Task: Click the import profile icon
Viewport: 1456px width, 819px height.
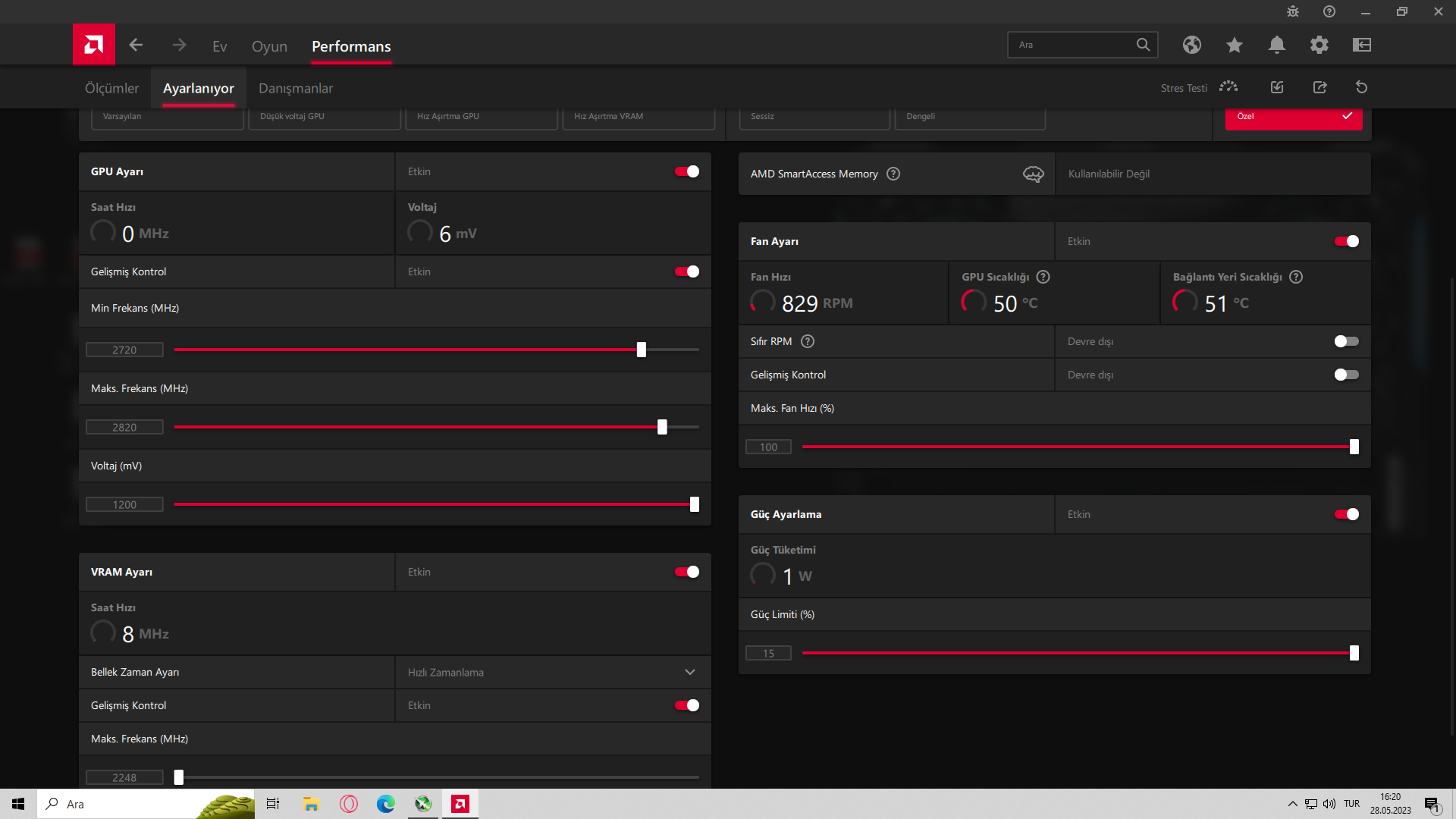Action: [x=1277, y=87]
